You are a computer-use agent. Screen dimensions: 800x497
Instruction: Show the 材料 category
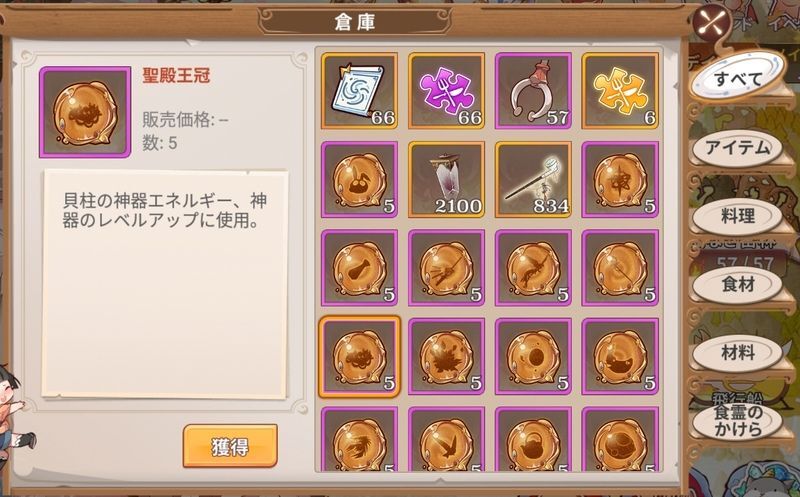pos(737,353)
